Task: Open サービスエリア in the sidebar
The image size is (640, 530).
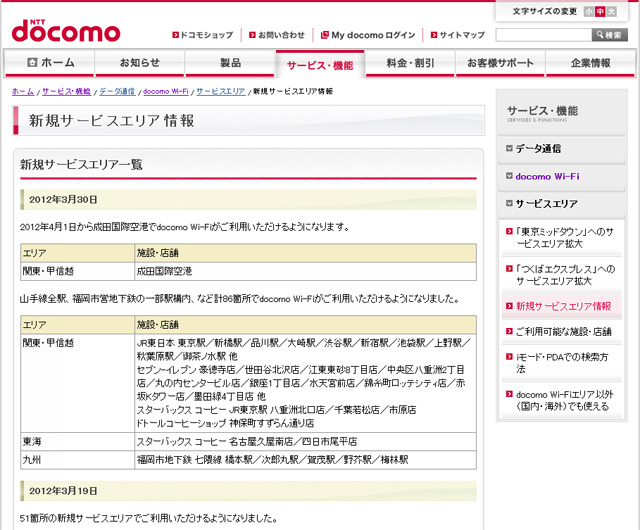Action: 547,204
